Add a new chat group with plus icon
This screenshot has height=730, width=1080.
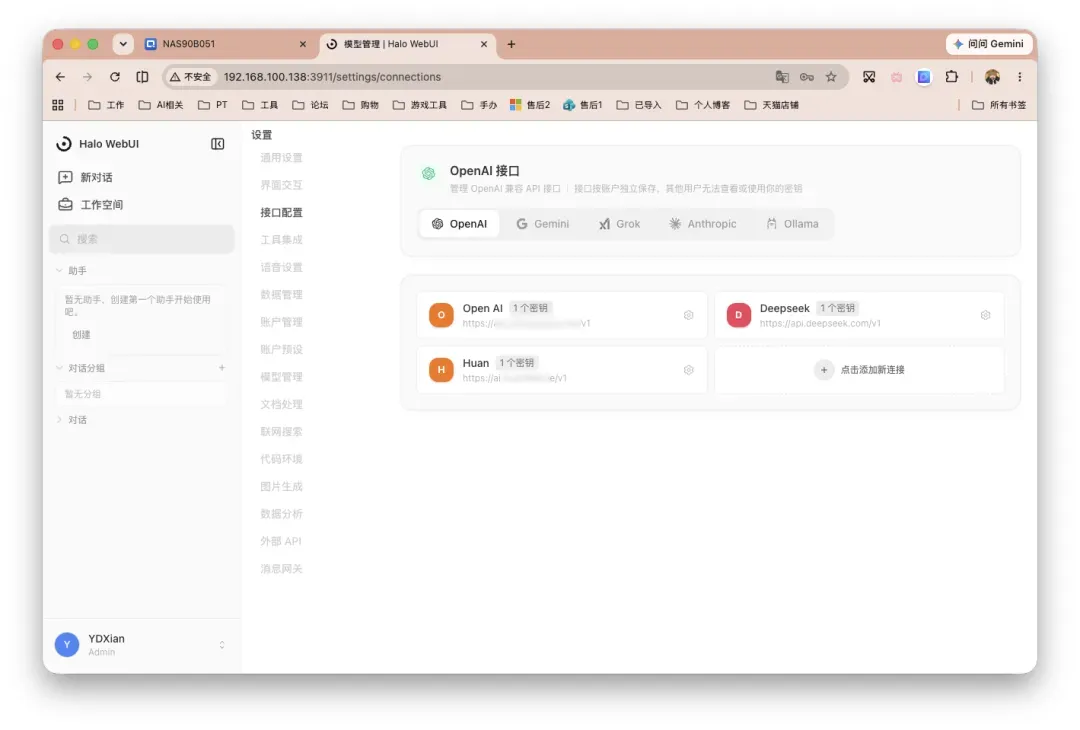[x=222, y=368]
